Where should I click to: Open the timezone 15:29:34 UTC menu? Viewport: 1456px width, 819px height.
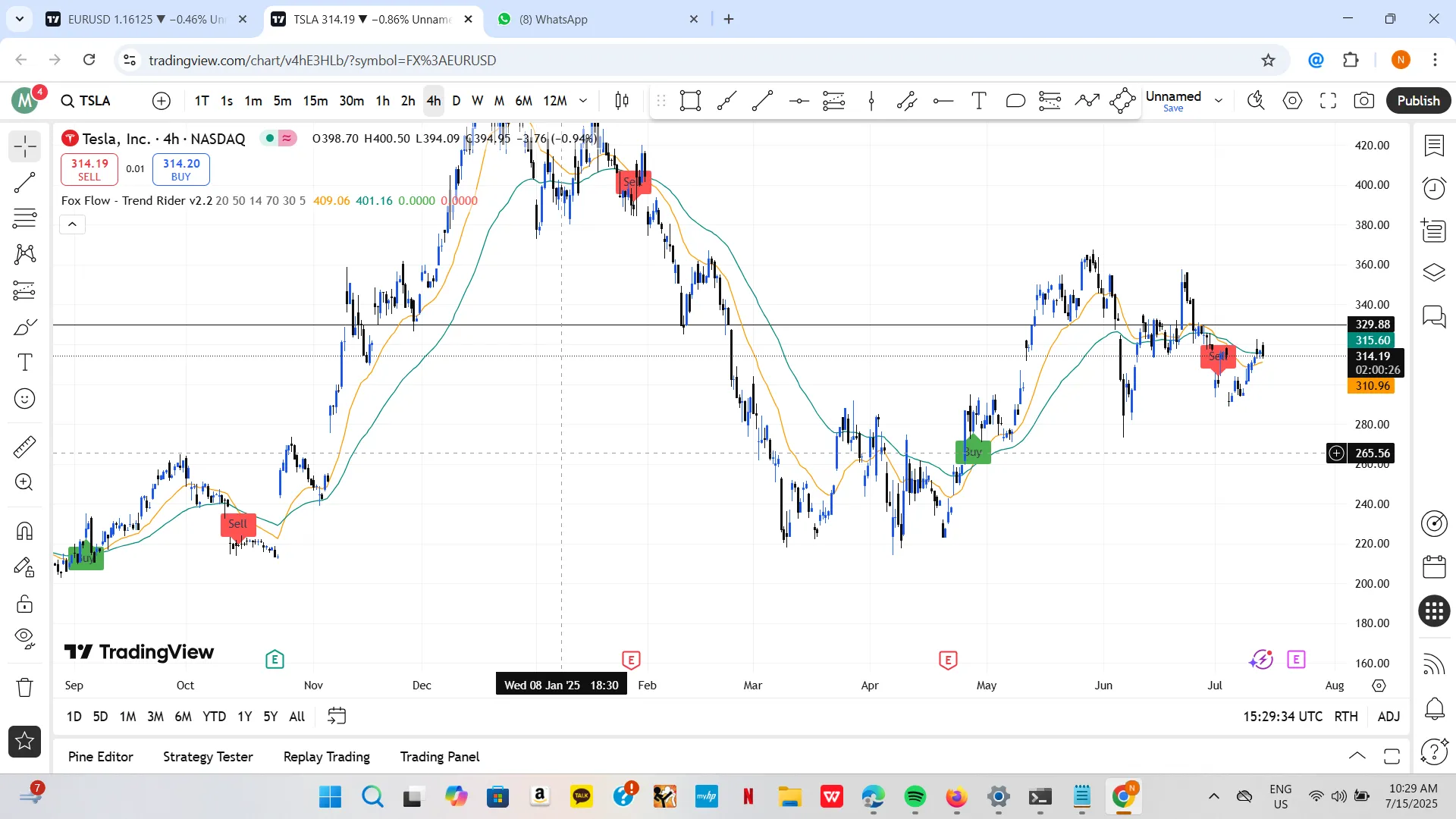[x=1282, y=717]
